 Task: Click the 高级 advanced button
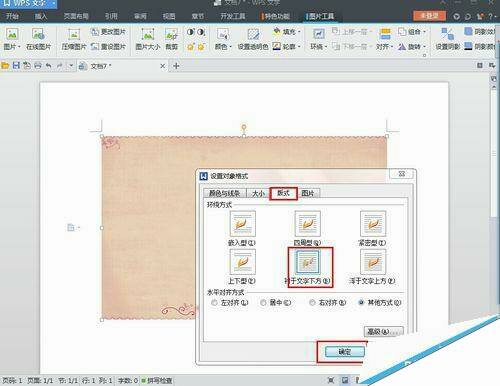(x=383, y=331)
